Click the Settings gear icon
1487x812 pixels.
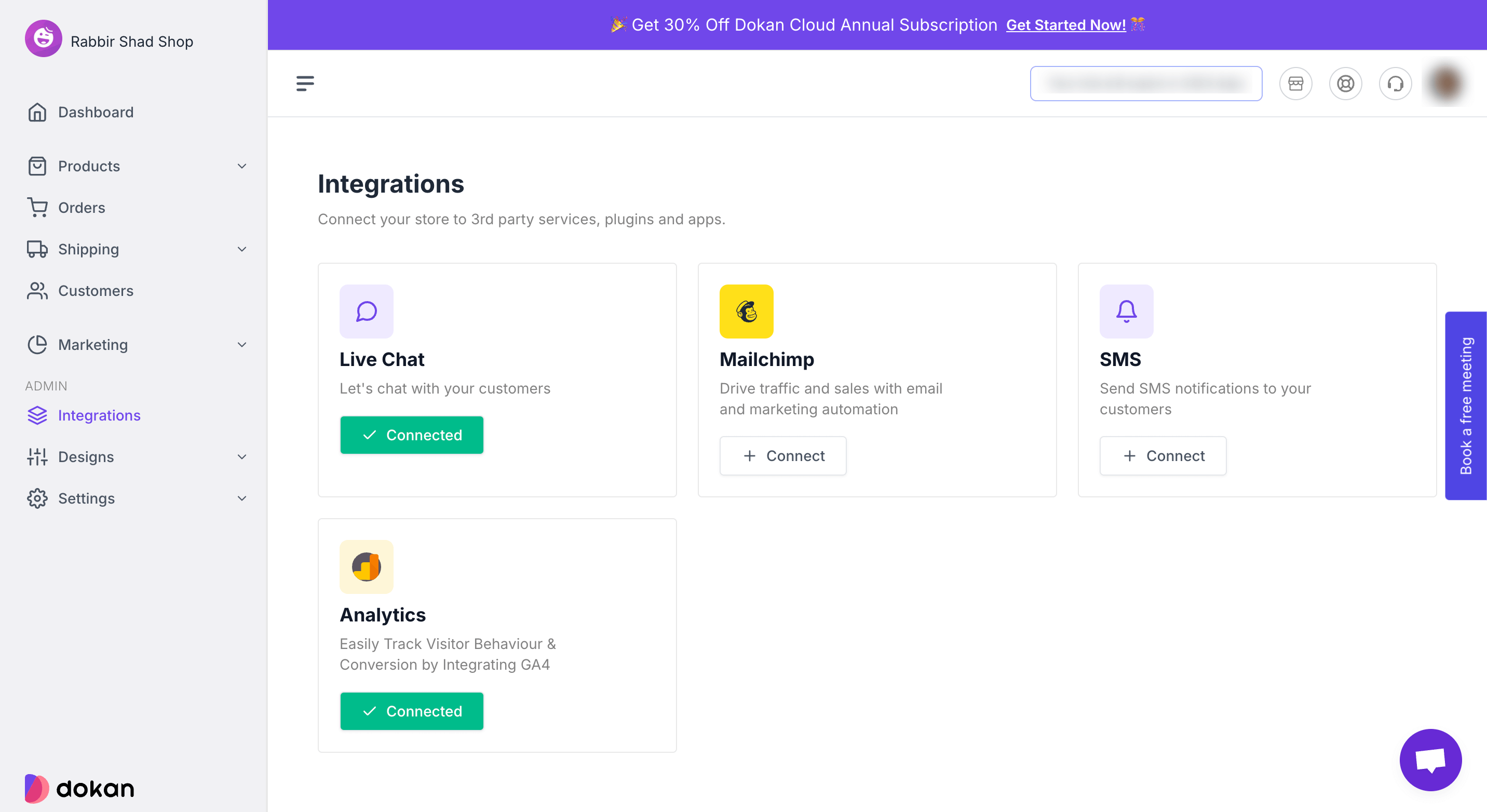pyautogui.click(x=37, y=498)
